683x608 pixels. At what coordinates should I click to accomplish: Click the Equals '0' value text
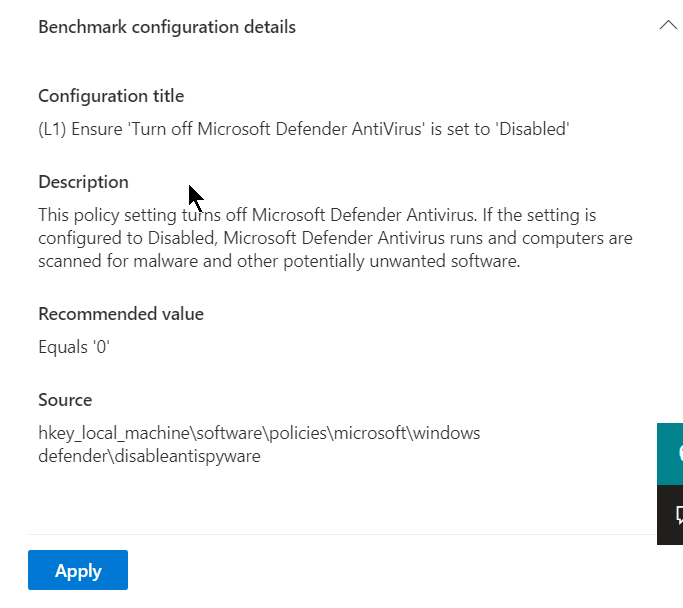74,346
